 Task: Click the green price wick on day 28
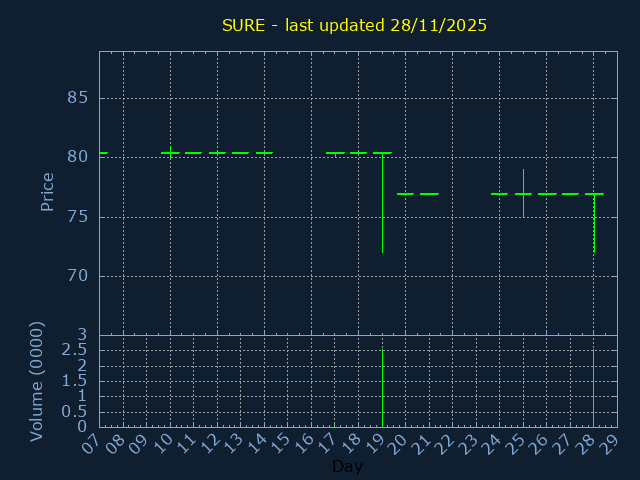(x=594, y=223)
